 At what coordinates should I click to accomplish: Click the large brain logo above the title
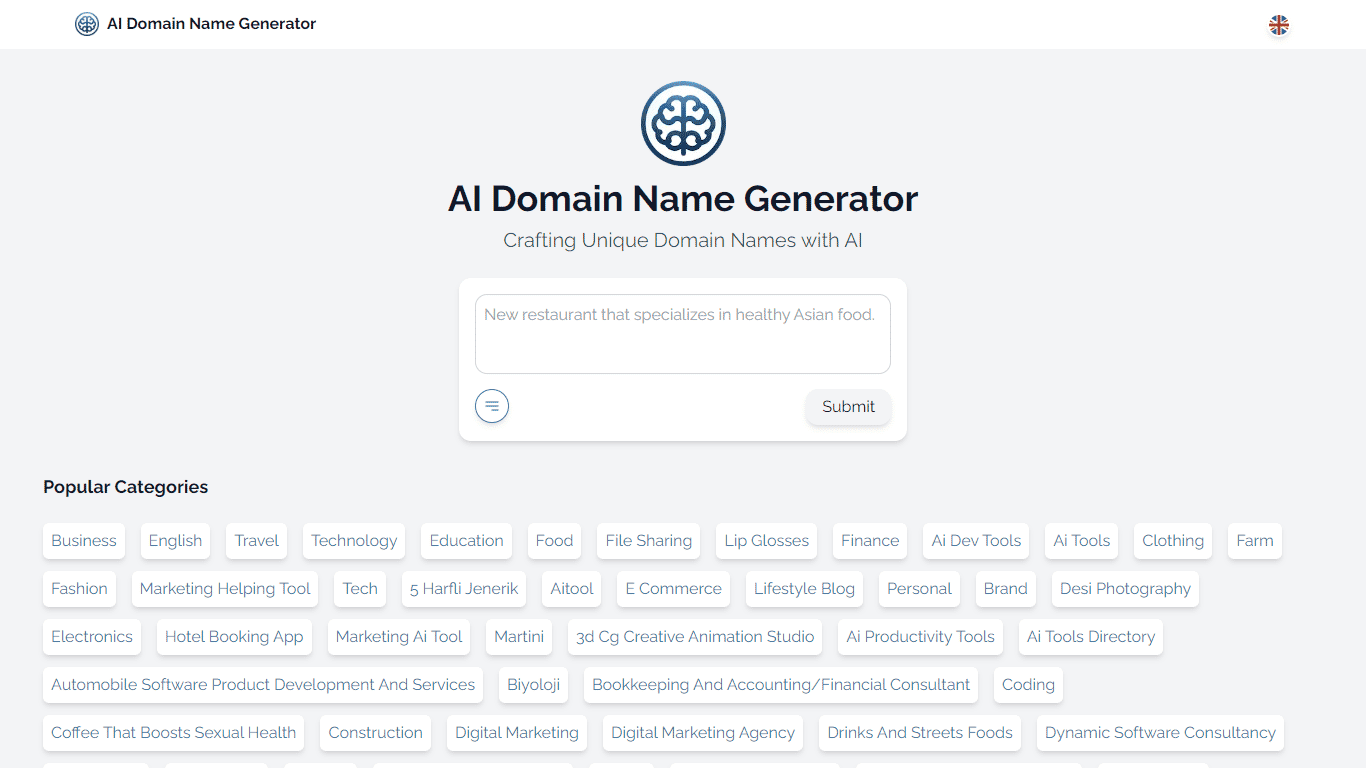[x=683, y=123]
